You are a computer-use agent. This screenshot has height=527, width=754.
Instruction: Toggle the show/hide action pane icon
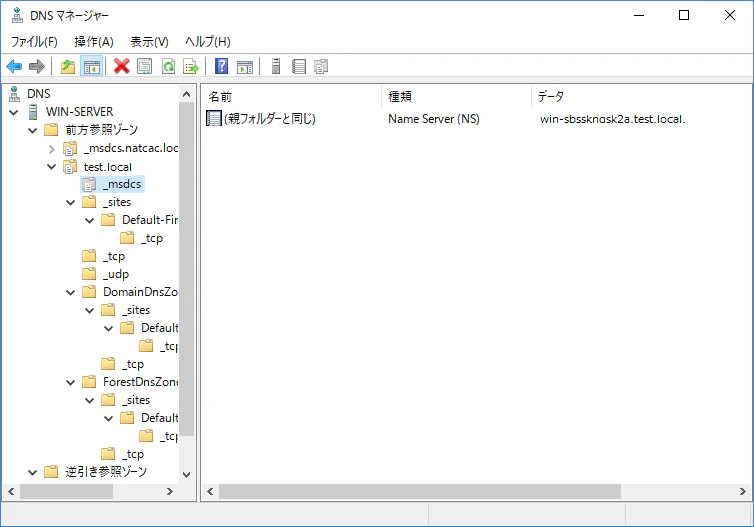coord(245,66)
